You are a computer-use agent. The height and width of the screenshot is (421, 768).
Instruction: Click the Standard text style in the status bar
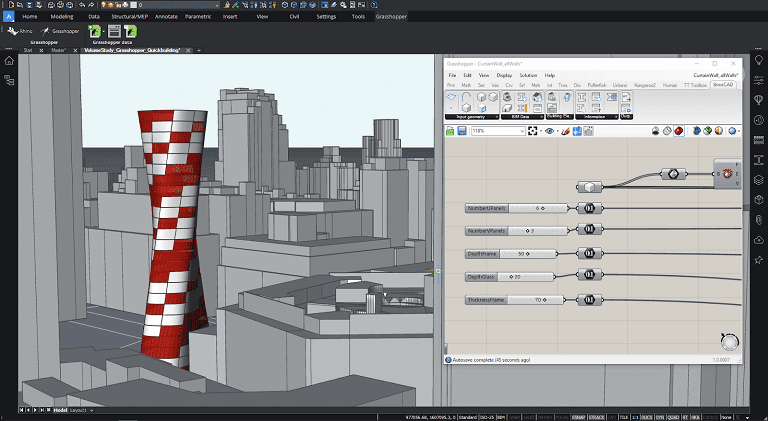468,417
